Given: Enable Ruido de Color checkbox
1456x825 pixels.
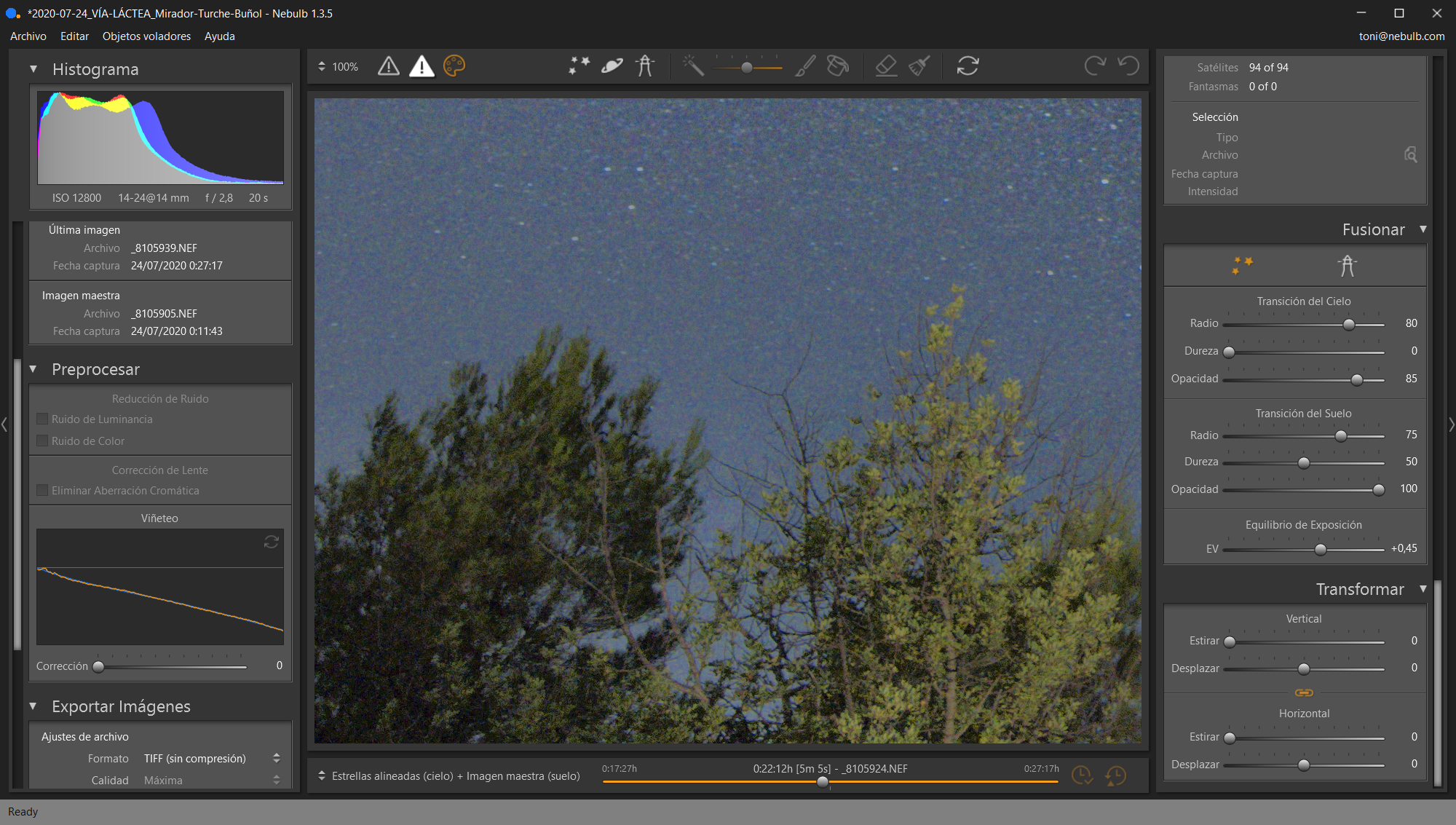Looking at the screenshot, I should click(42, 441).
